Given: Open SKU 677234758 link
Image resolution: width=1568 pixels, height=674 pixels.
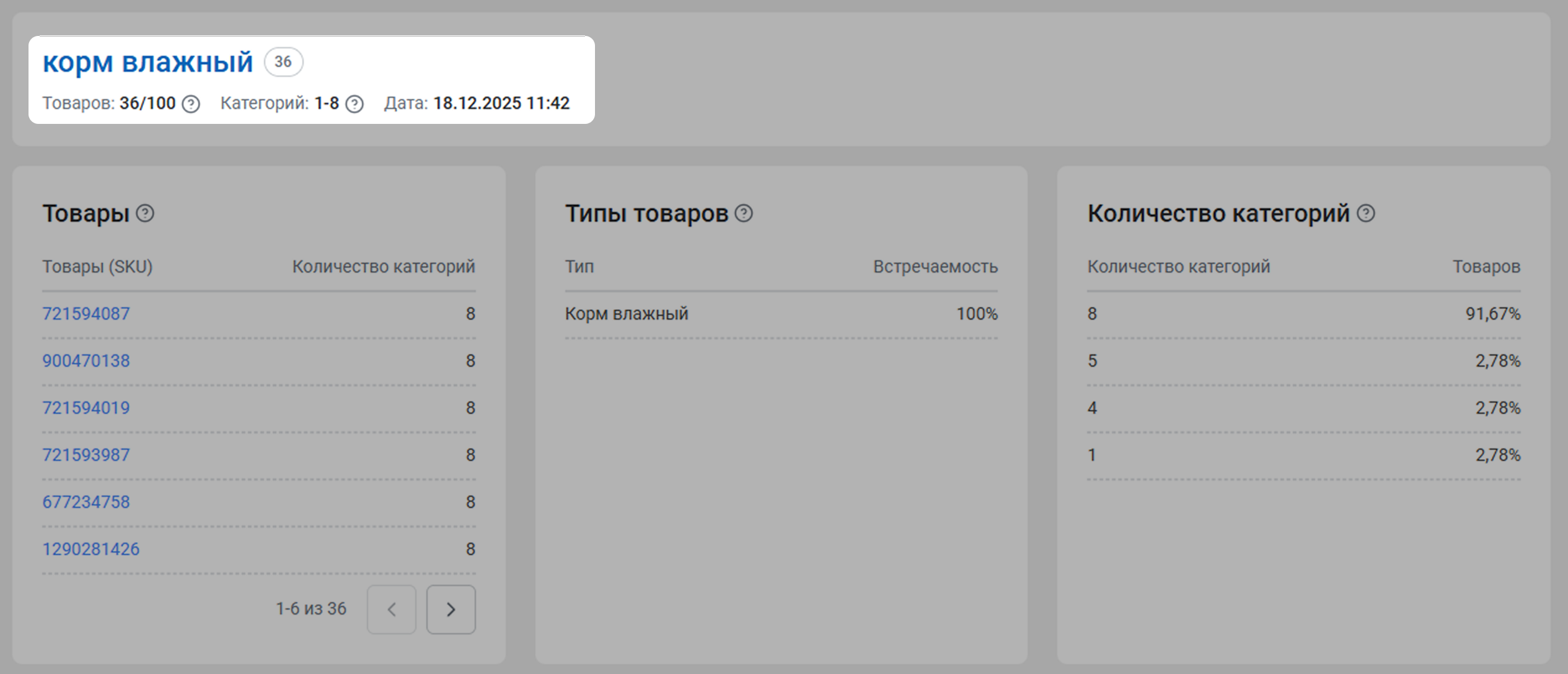Looking at the screenshot, I should click(86, 502).
